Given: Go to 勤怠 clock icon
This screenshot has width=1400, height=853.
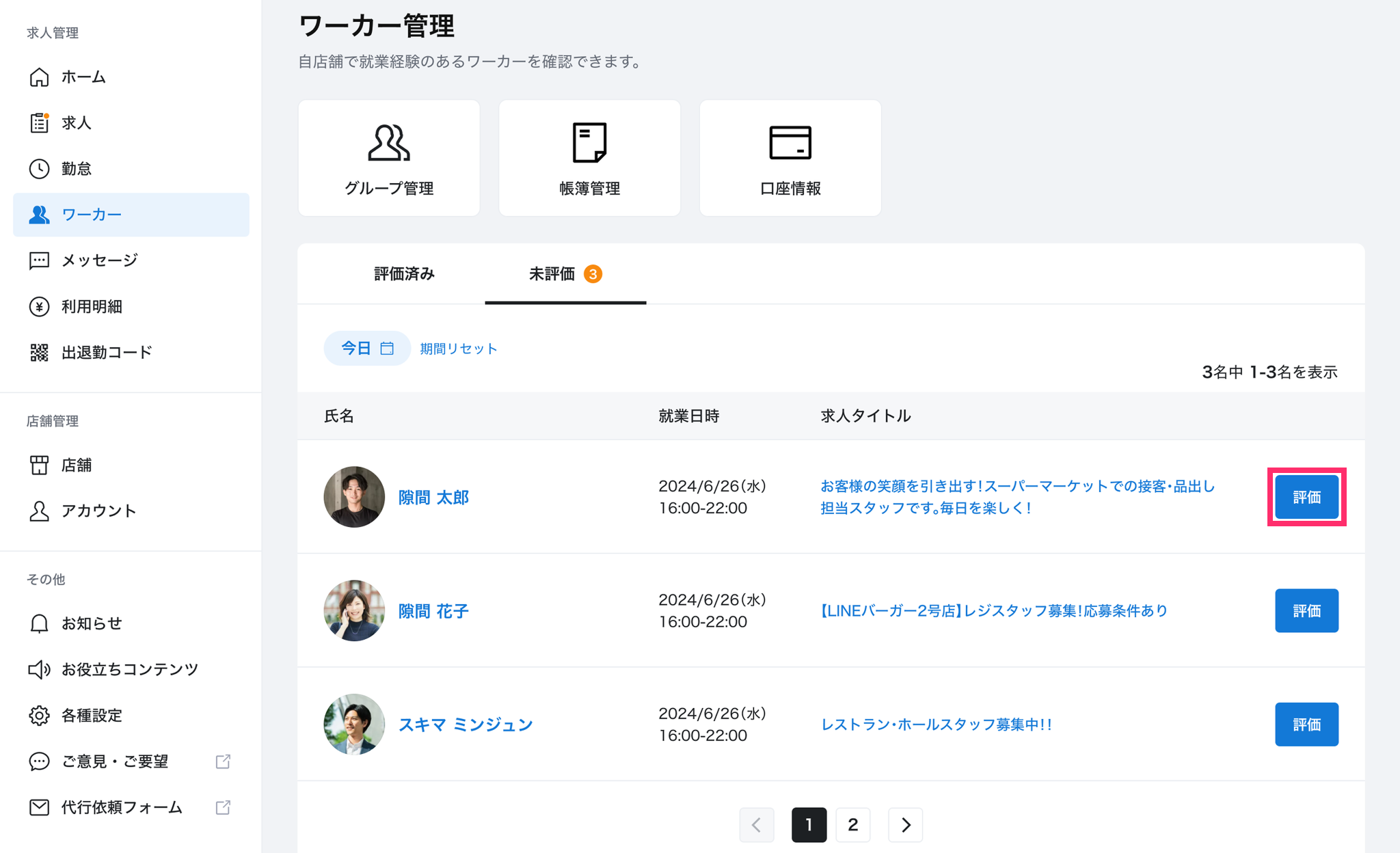Looking at the screenshot, I should (x=40, y=169).
